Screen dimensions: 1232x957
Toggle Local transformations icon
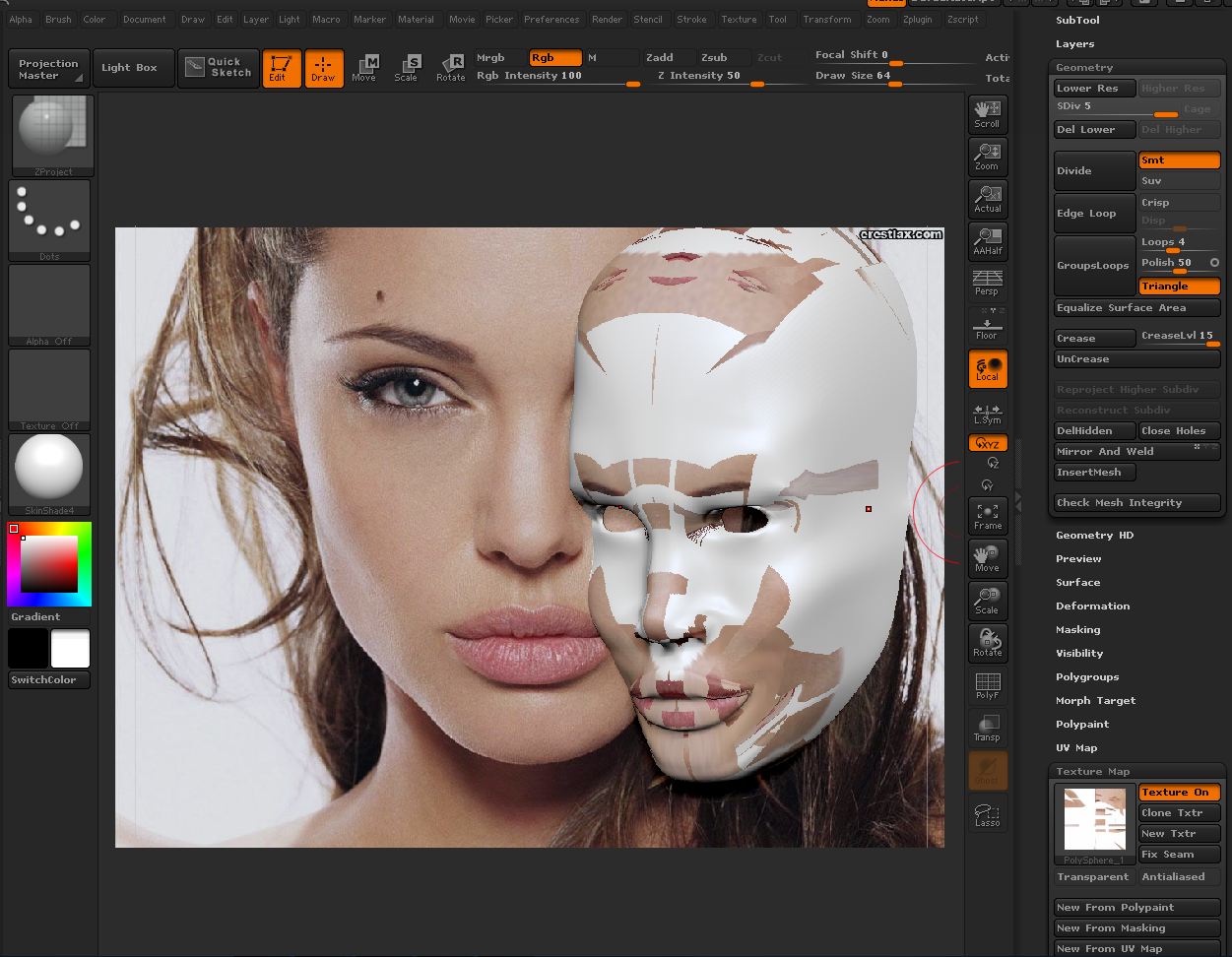[x=988, y=368]
